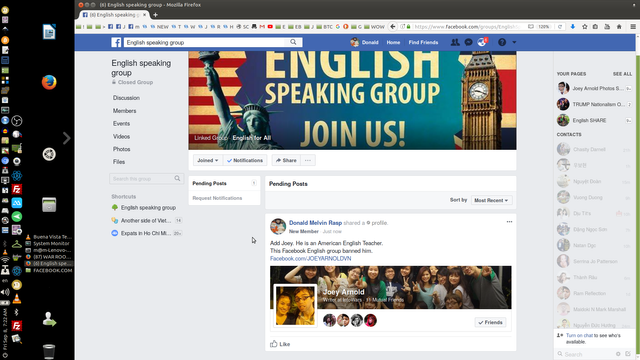Viewport: 640px width, 360px height.
Task: Follow the Facebook.com/JOEYARNOLDVN link
Action: pyautogui.click(x=310, y=258)
